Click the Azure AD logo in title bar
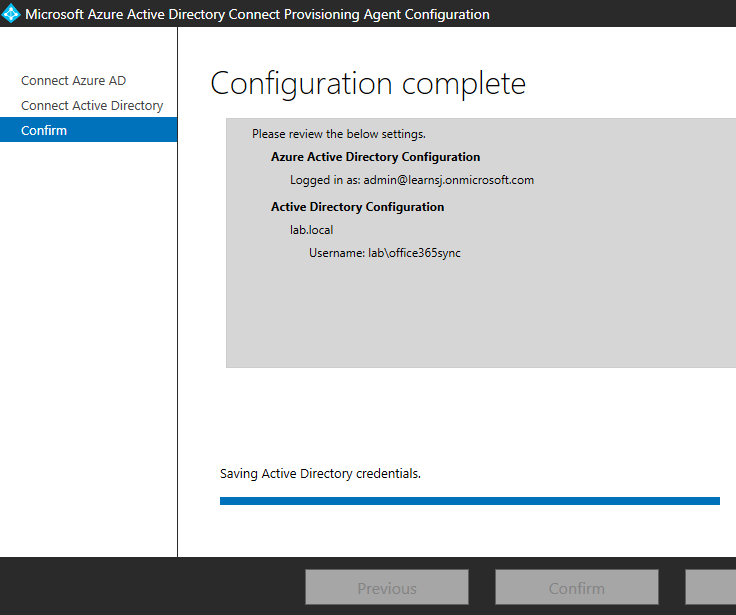This screenshot has height=615, width=736. click(12, 14)
